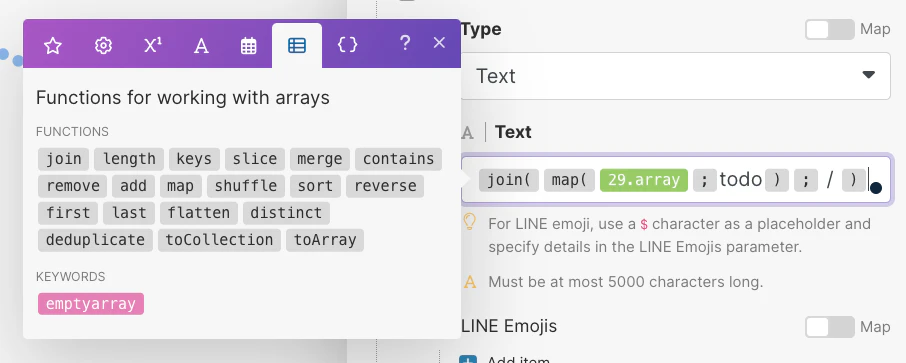Insert the deduplicate function
Viewport: 906px width, 363px height.
(x=95, y=240)
